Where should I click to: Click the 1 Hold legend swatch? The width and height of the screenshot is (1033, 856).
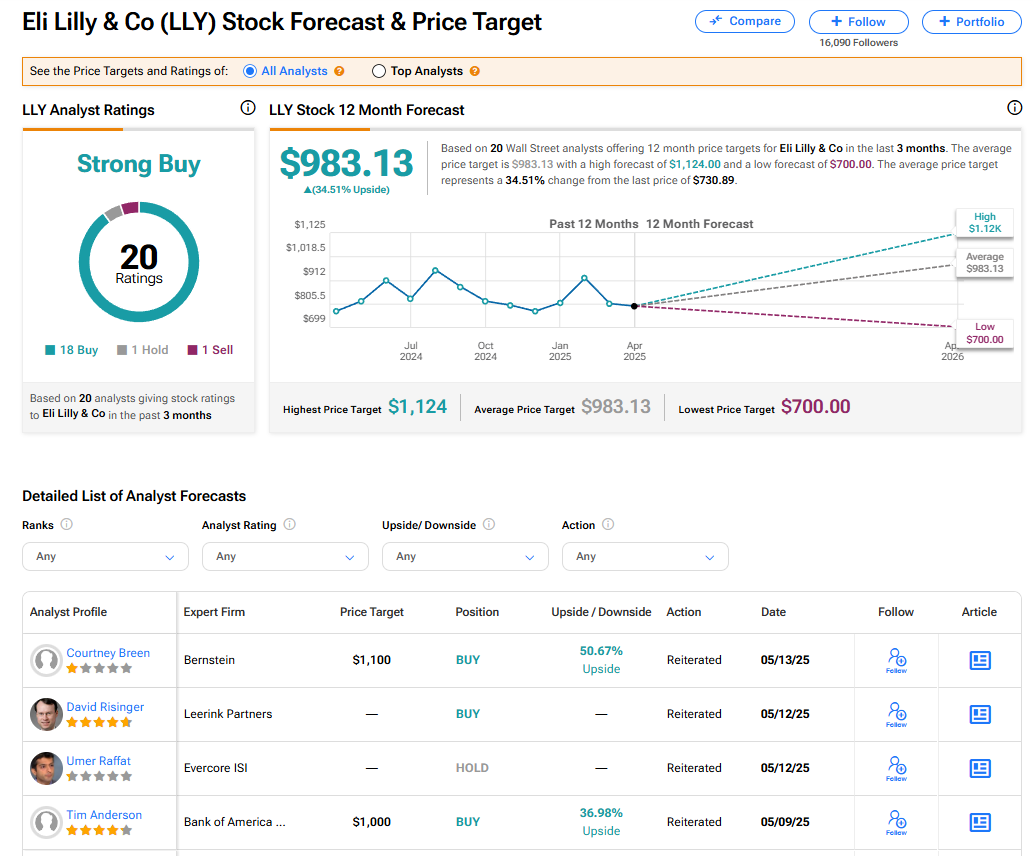(122, 350)
